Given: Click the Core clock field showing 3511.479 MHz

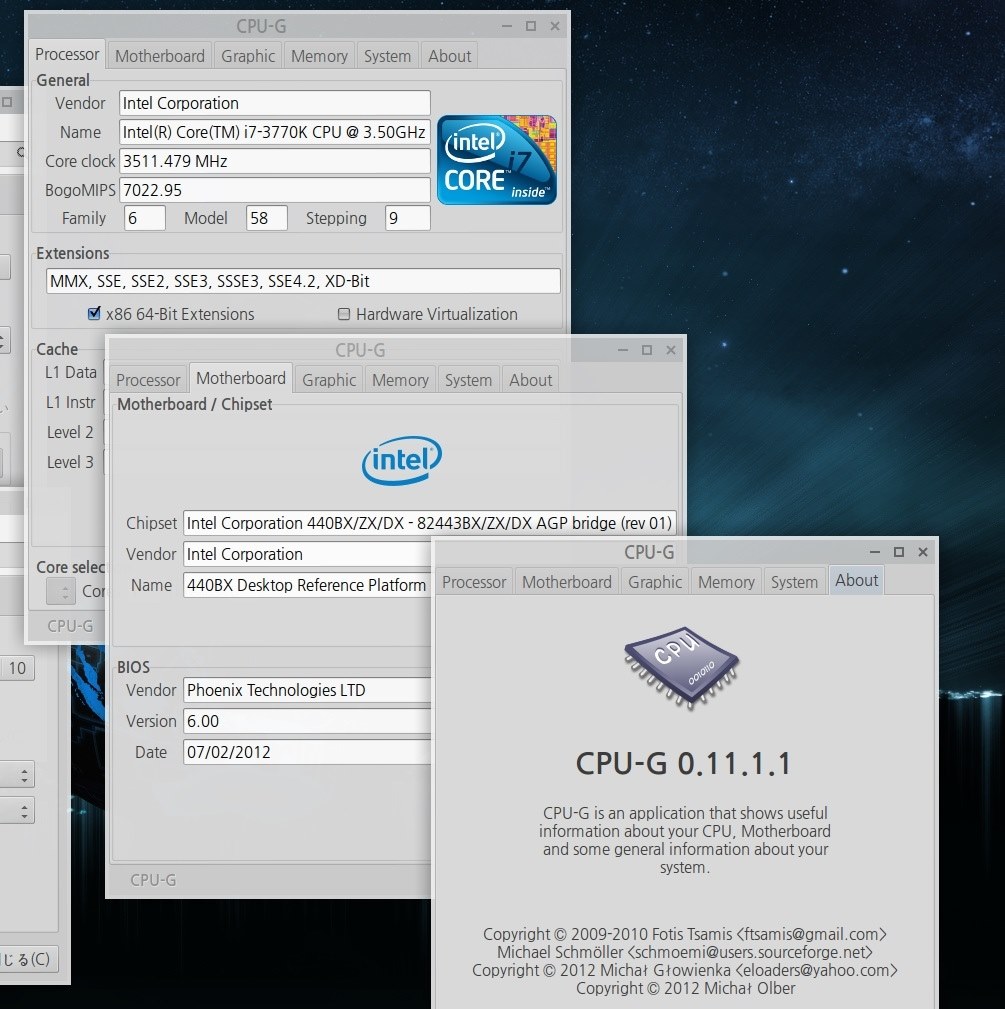Looking at the screenshot, I should 275,161.
